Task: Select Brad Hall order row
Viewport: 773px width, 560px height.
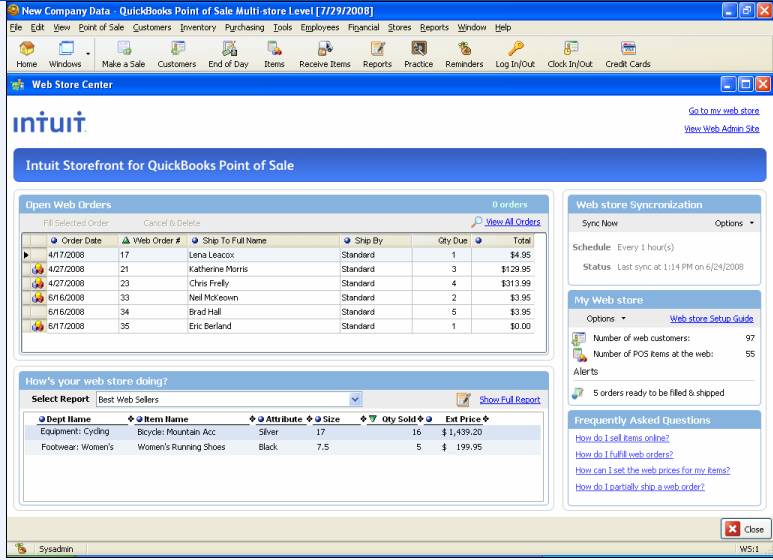Action: click(x=279, y=312)
